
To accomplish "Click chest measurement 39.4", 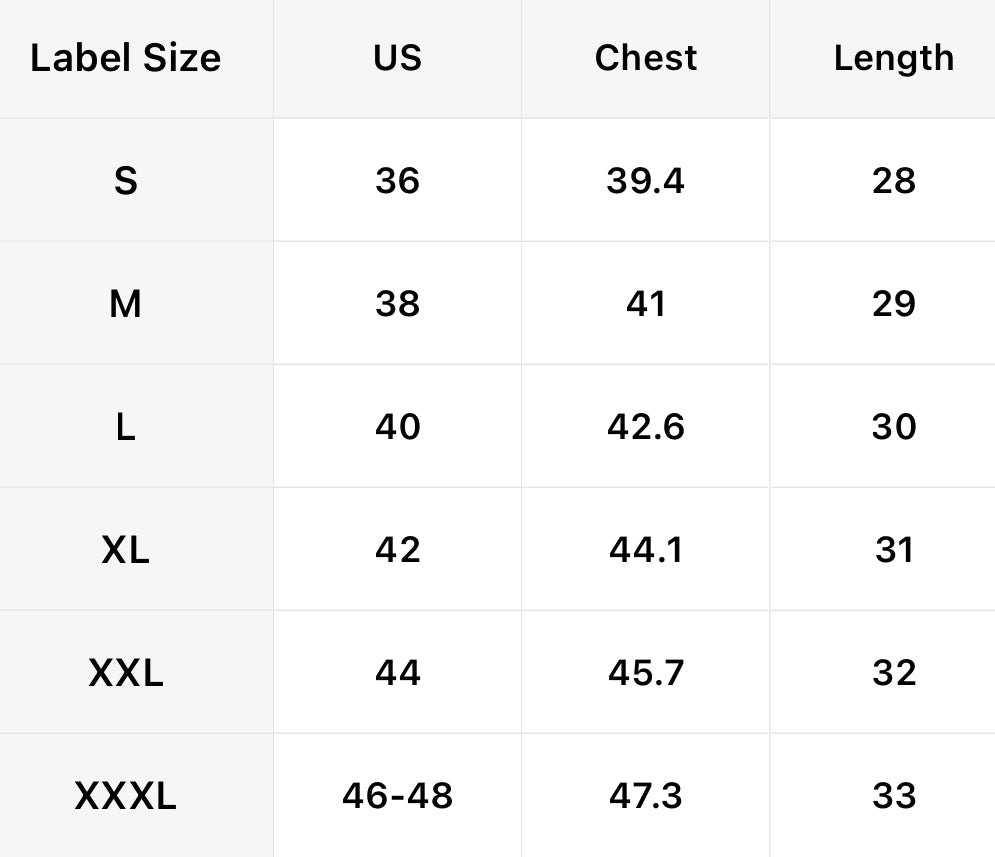I will click(645, 181).
